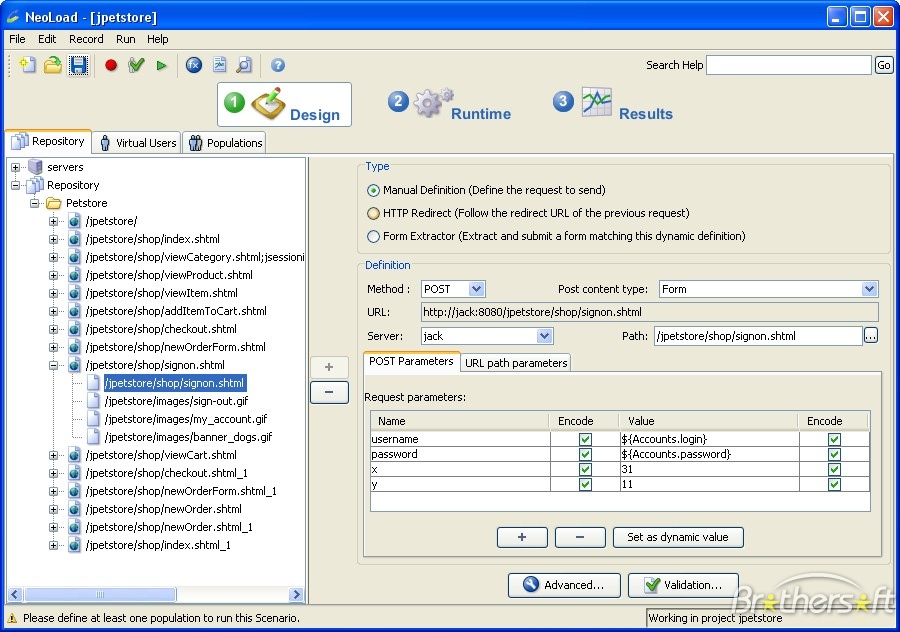The width and height of the screenshot is (900, 632).
Task: Save the project with the floppy disk icon
Action: click(79, 65)
